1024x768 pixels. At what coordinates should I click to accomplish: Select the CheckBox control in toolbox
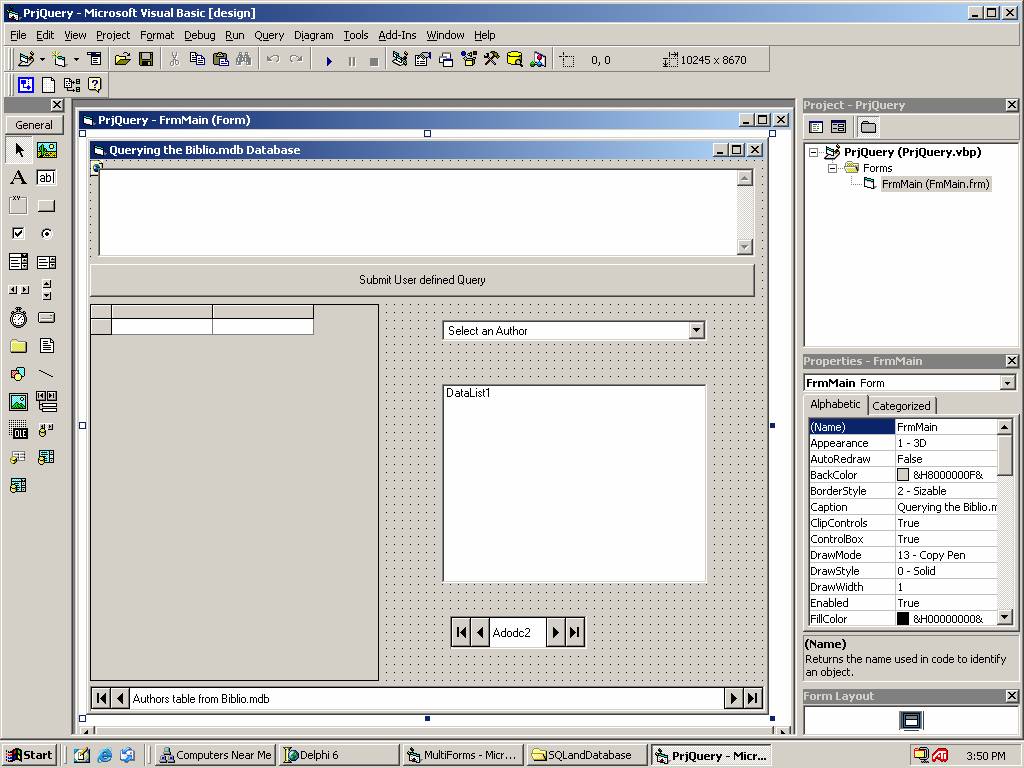tap(18, 234)
